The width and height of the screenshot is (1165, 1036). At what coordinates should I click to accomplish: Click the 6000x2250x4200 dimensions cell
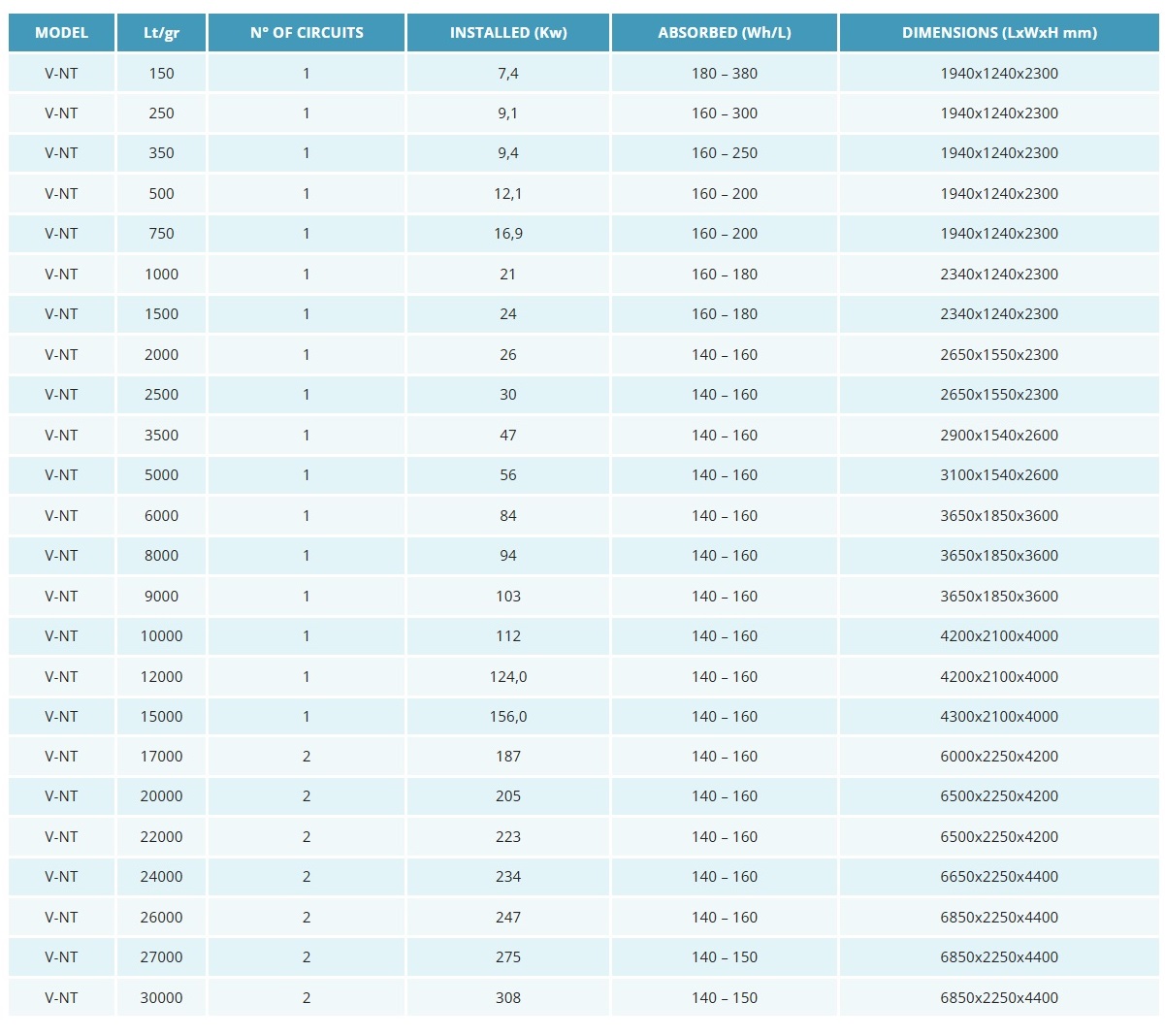999,757
